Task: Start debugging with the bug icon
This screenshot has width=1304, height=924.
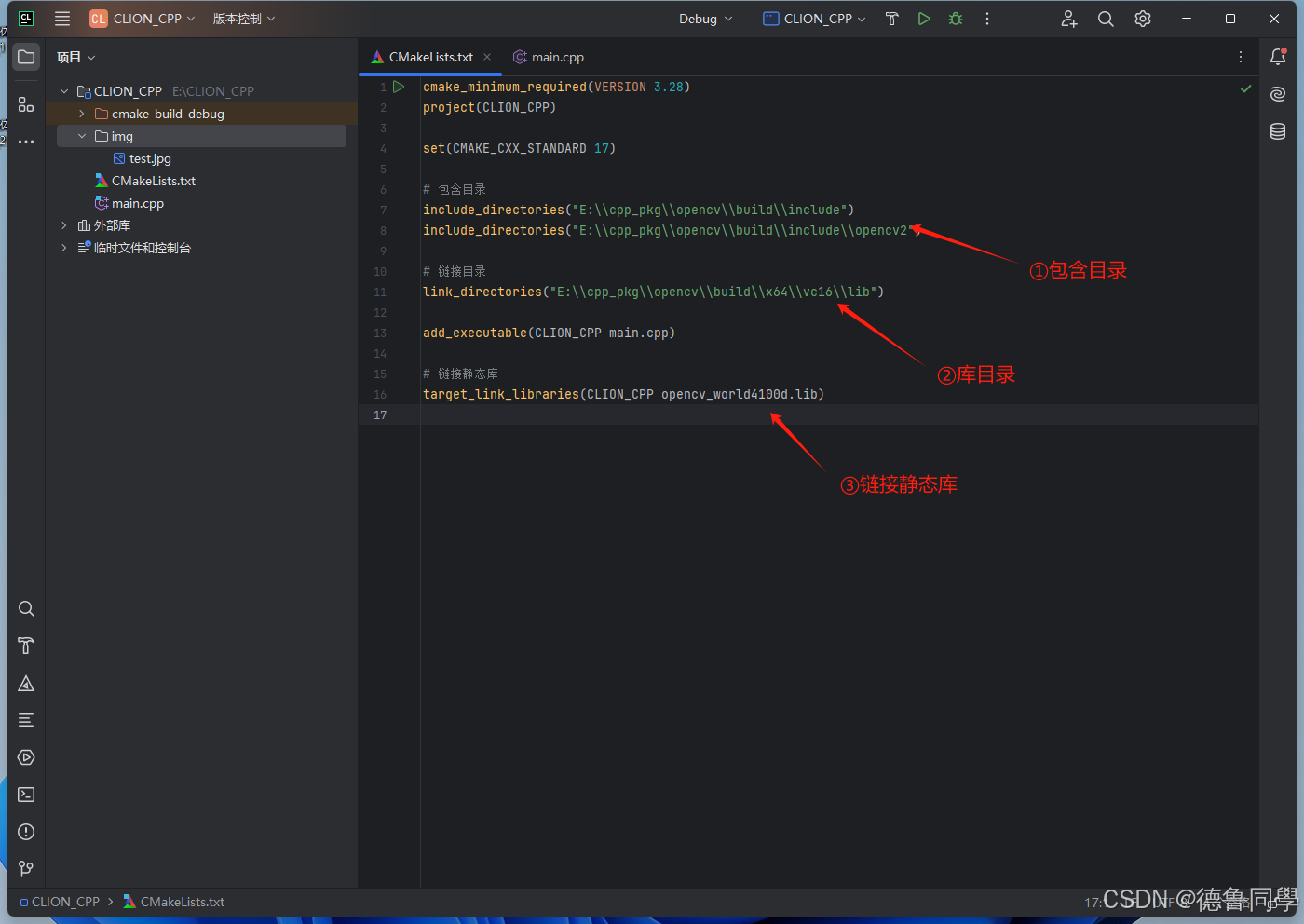Action: coord(955,19)
